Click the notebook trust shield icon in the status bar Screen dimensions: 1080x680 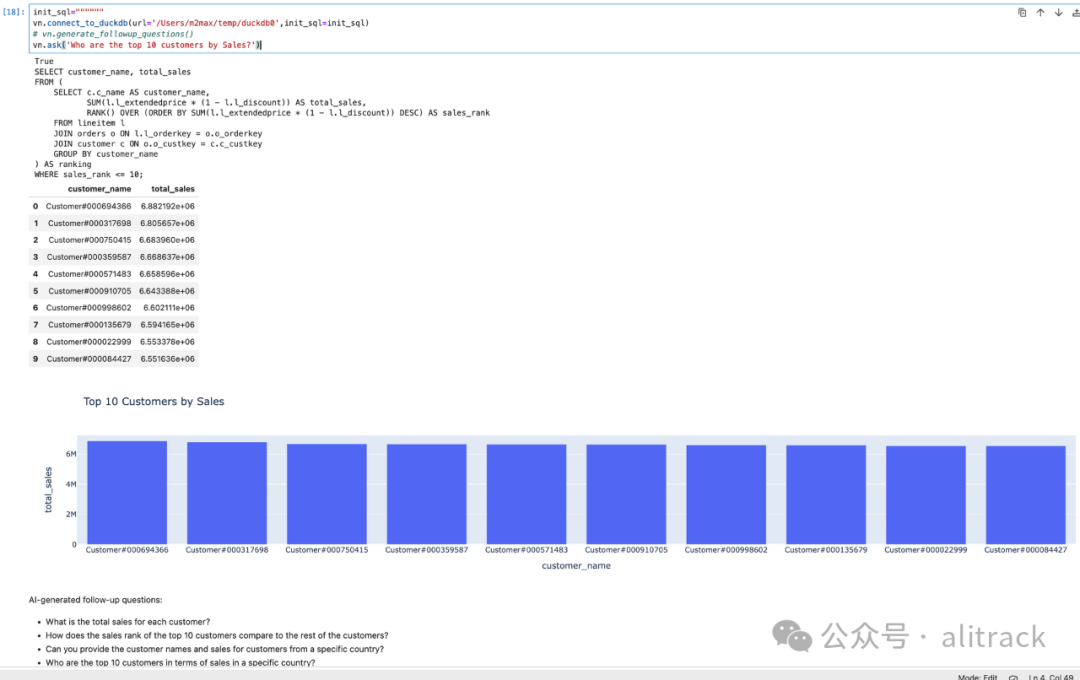pos(1013,677)
